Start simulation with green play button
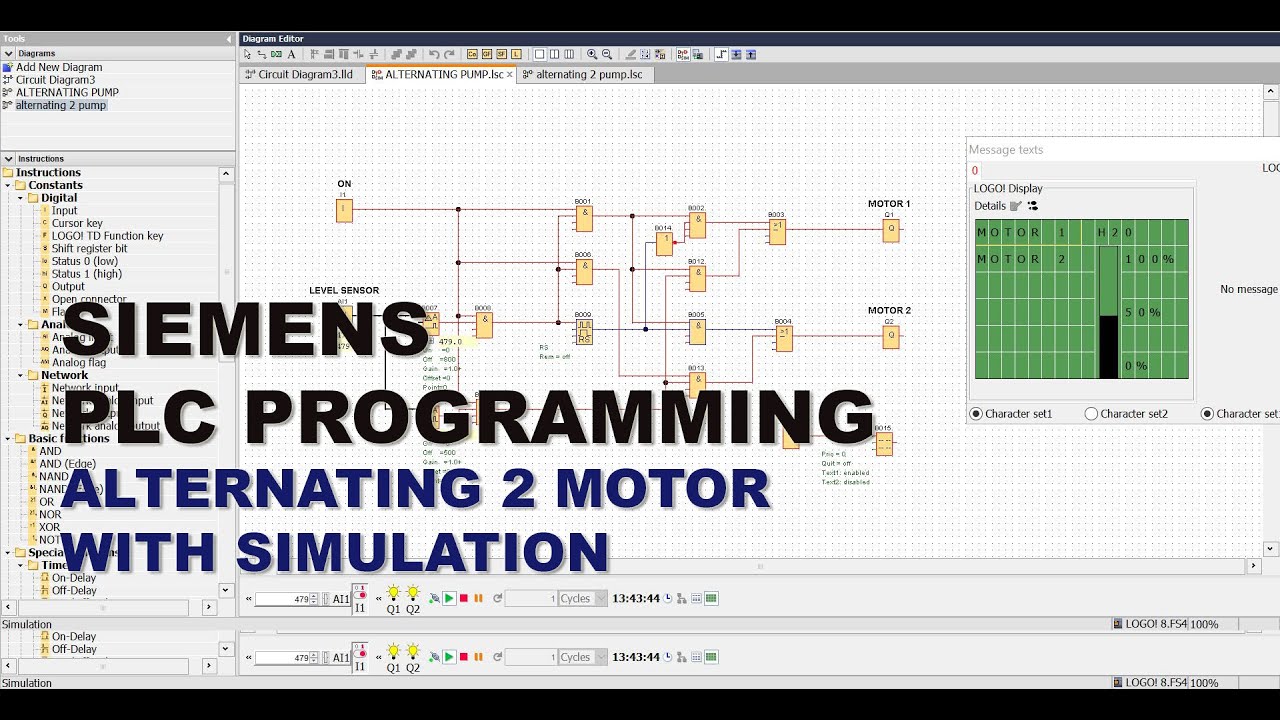This screenshot has width=1280, height=720. tap(449, 598)
